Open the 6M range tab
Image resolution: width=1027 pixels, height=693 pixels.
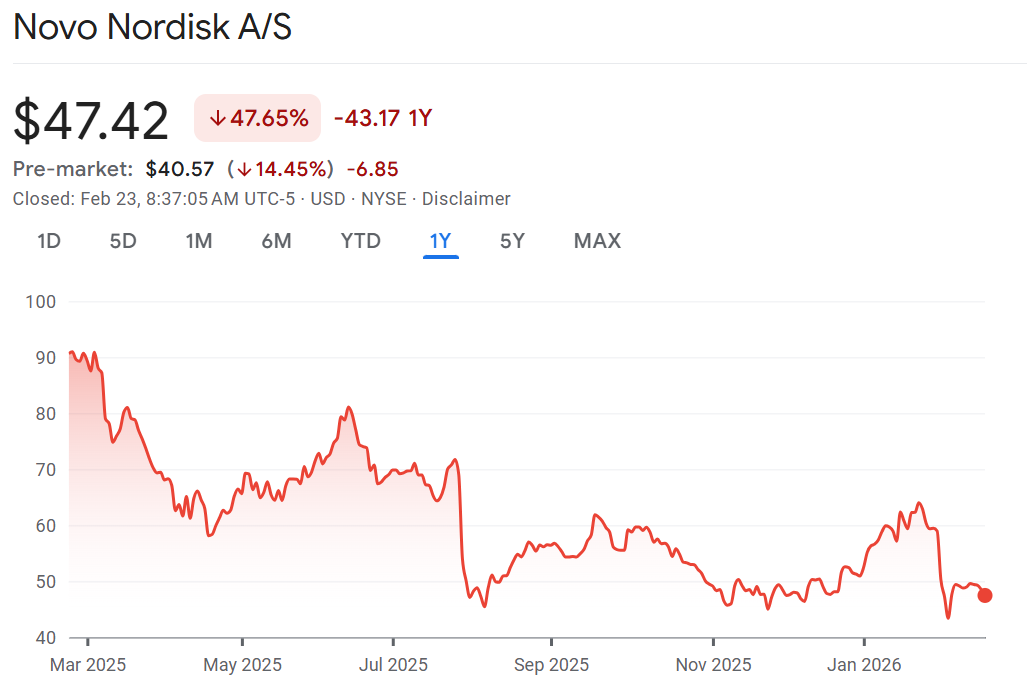click(276, 241)
